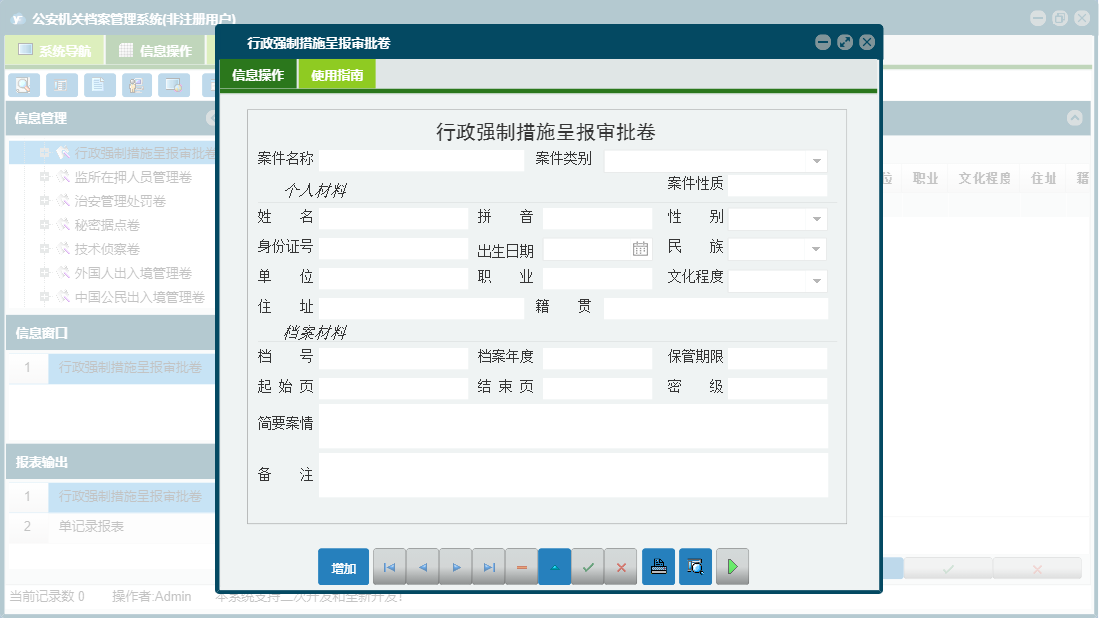Expand the 秘密据点卷 tree node

click(44, 225)
